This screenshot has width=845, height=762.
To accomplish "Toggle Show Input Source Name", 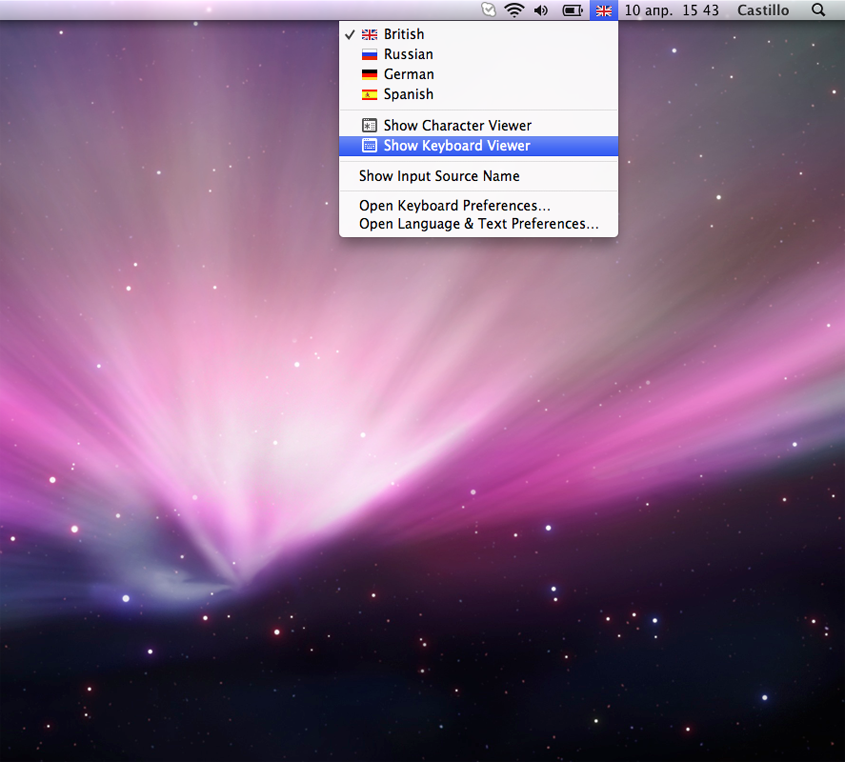I will (439, 176).
